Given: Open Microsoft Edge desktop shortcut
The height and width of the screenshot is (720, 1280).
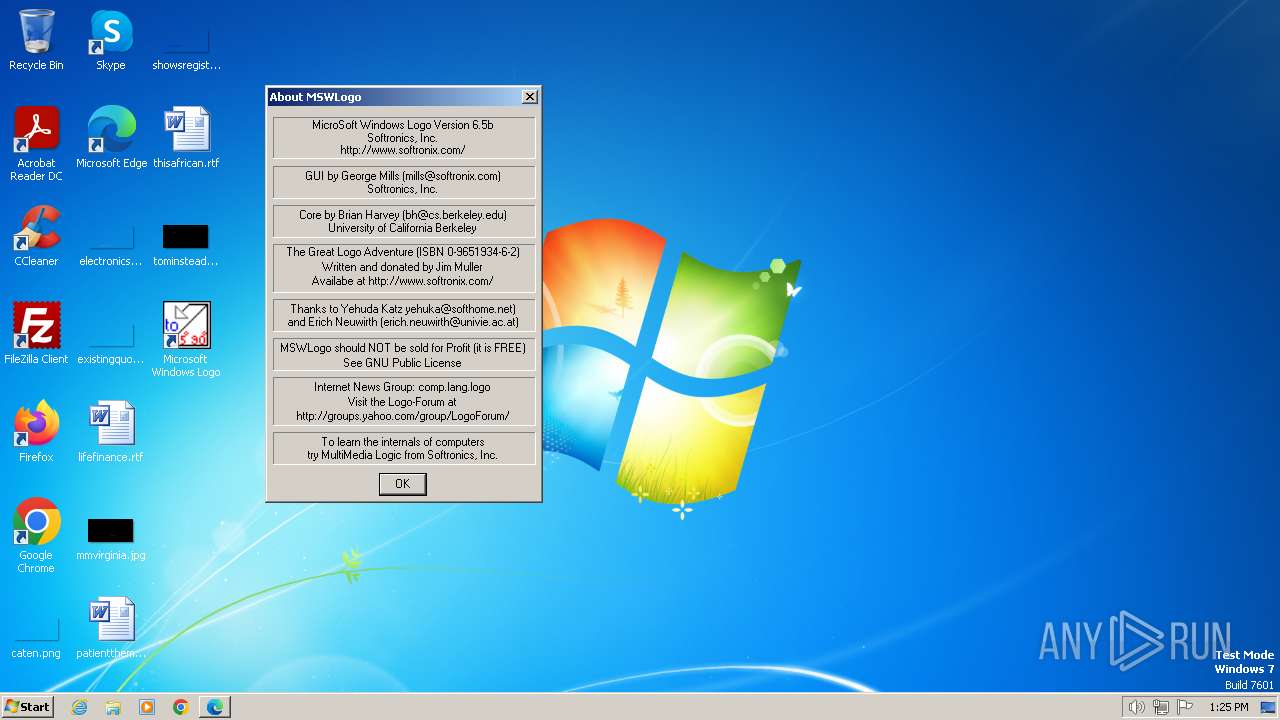Looking at the screenshot, I should pos(111,137).
